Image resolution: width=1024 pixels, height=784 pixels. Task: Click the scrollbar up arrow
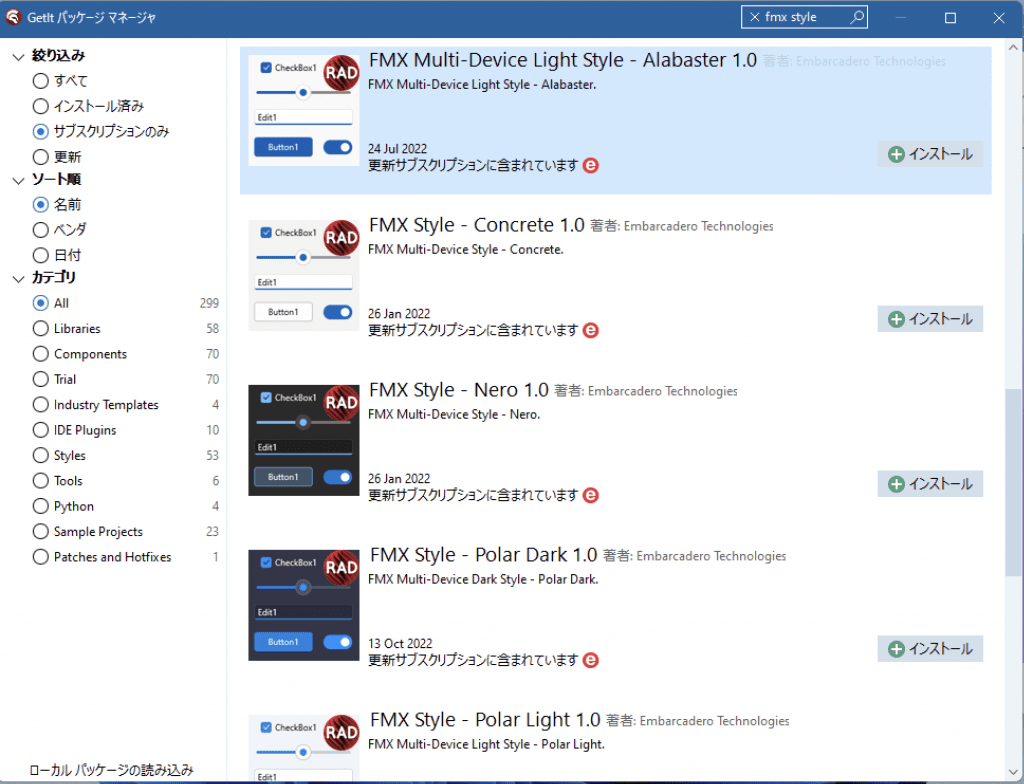click(1013, 47)
